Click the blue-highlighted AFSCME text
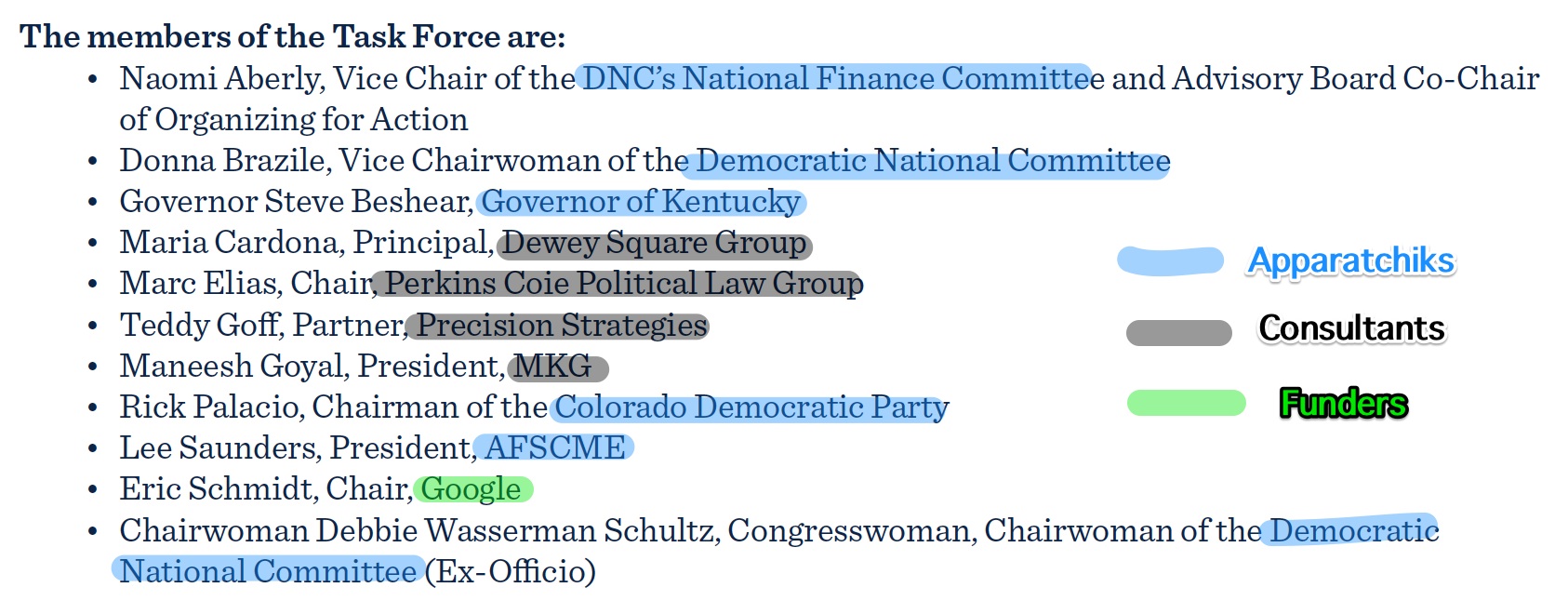The height and width of the screenshot is (614, 1568). [x=555, y=448]
